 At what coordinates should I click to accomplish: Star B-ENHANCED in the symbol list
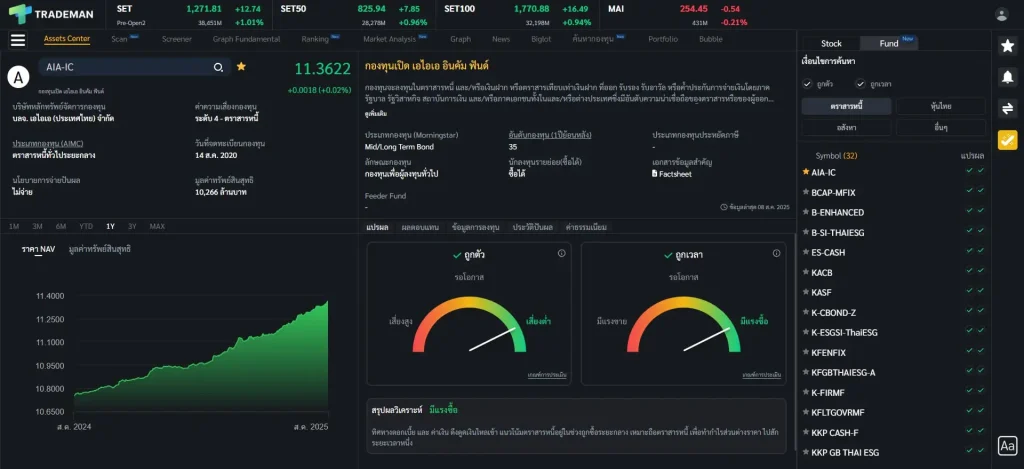click(806, 212)
